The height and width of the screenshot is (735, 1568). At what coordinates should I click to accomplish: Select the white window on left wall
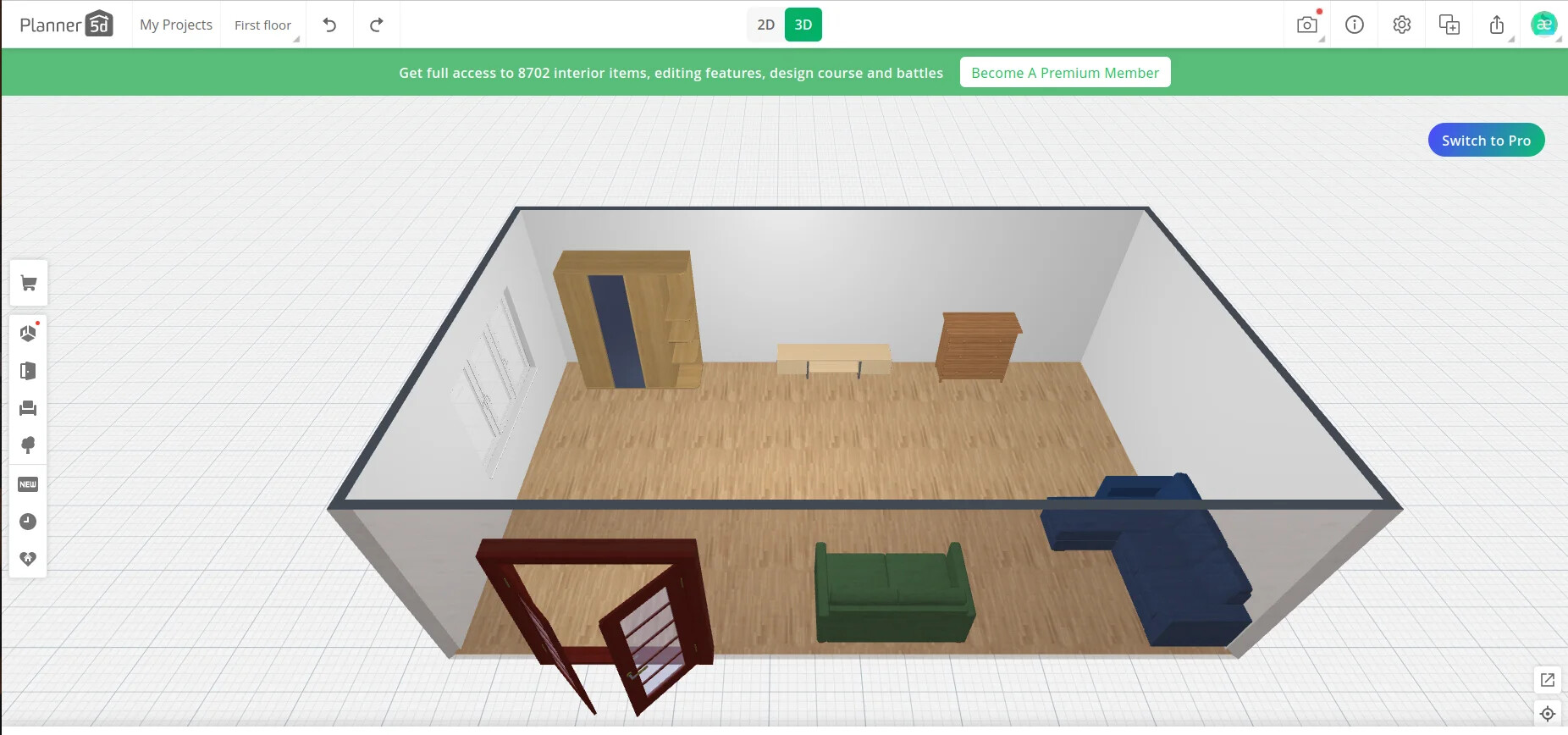pos(494,381)
